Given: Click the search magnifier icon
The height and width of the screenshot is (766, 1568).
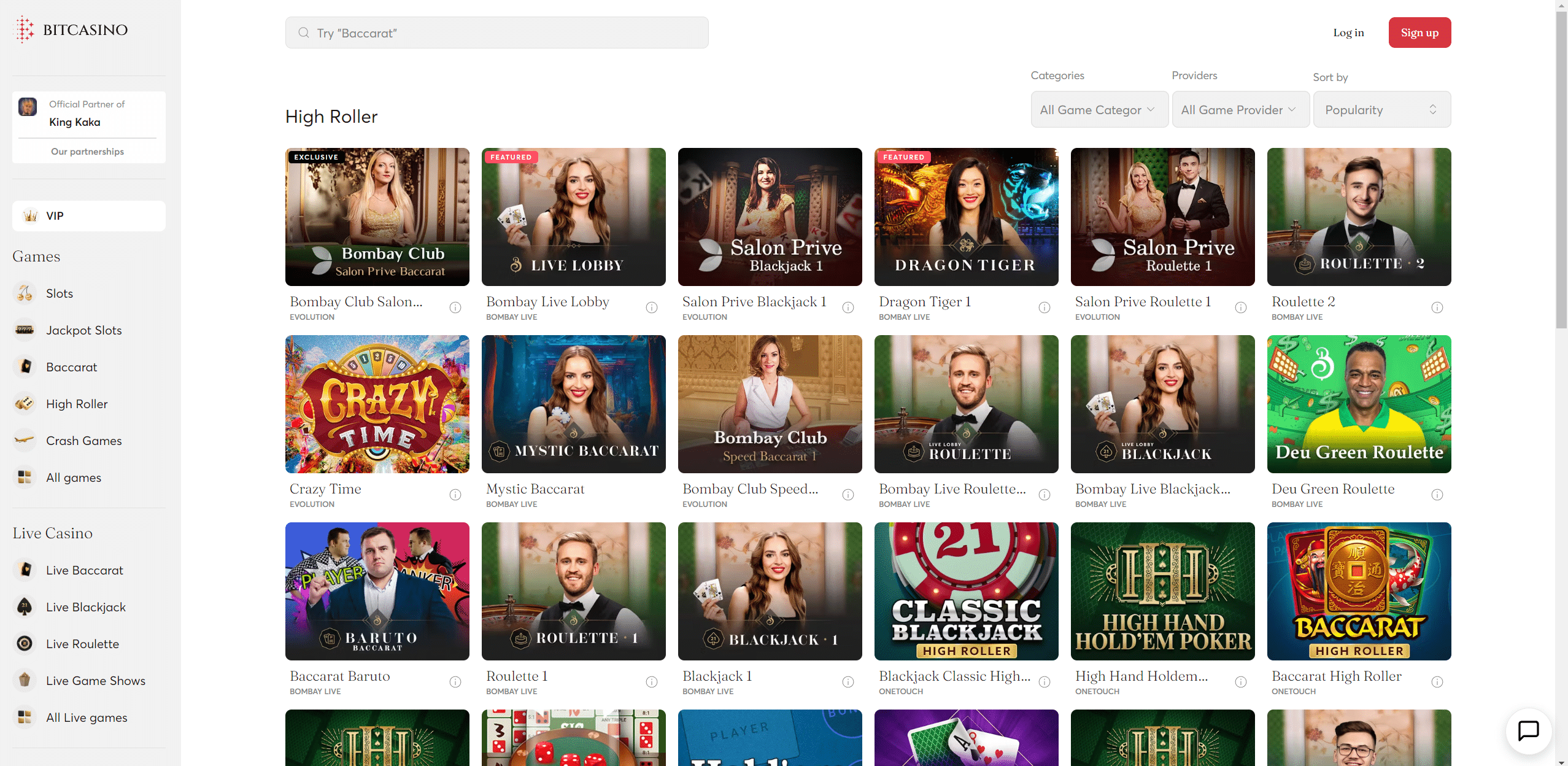Looking at the screenshot, I should (304, 33).
